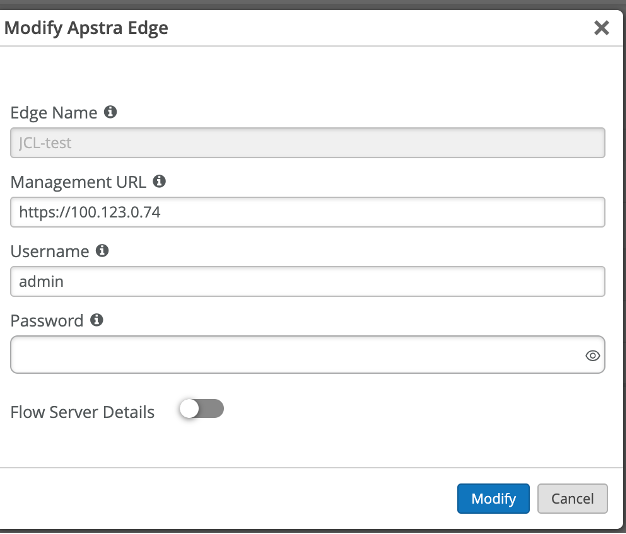
Task: Close the Modify Apstra Edge dialog
Action: click(601, 28)
